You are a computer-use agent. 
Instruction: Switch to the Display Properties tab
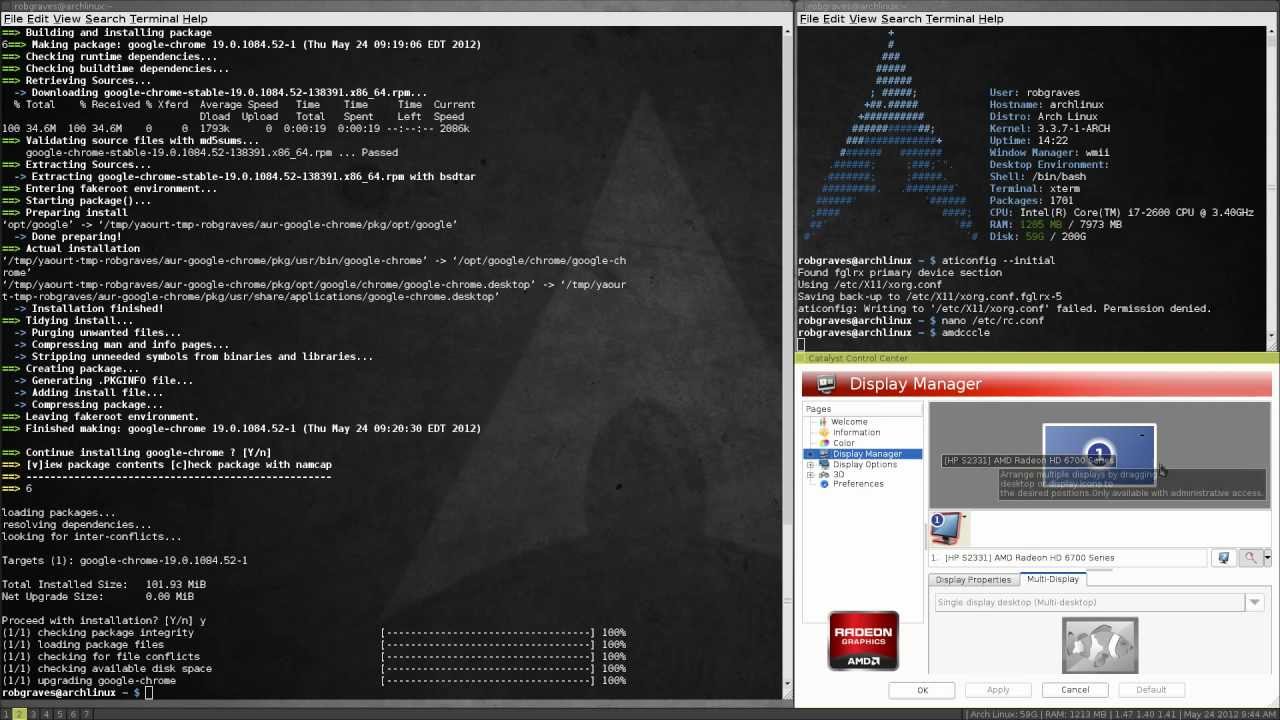tap(974, 580)
